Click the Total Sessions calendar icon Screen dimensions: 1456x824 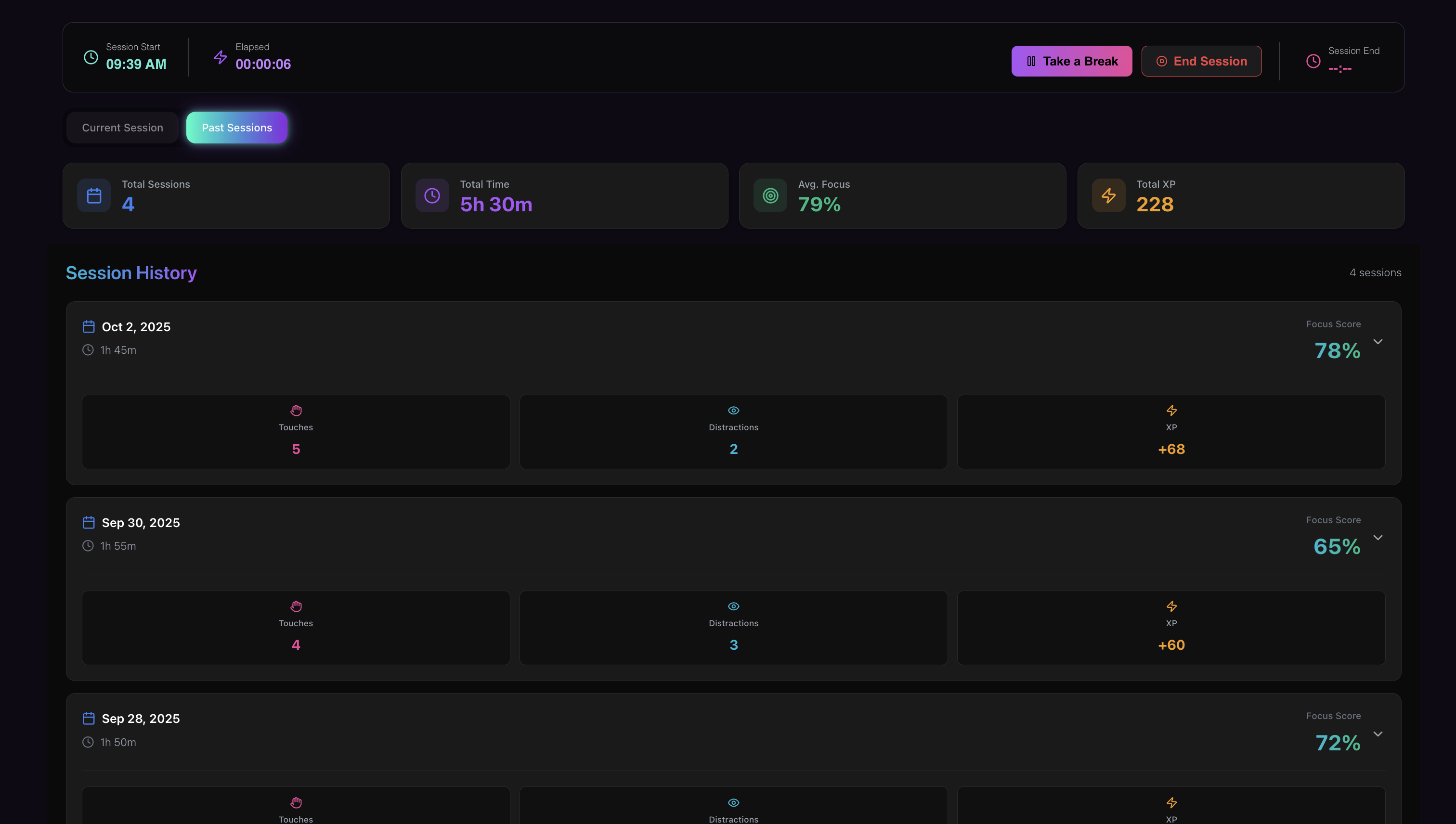[94, 196]
